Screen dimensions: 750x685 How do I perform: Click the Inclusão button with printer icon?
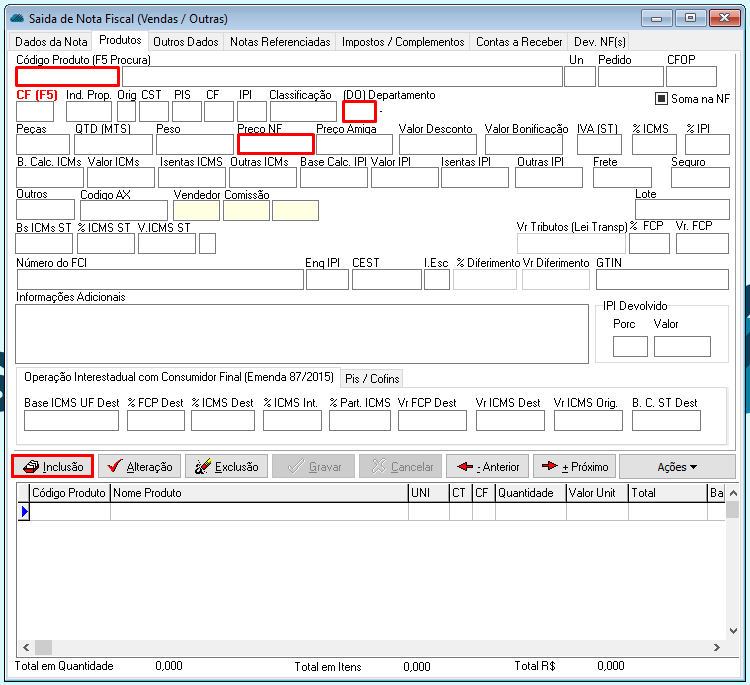[x=53, y=466]
